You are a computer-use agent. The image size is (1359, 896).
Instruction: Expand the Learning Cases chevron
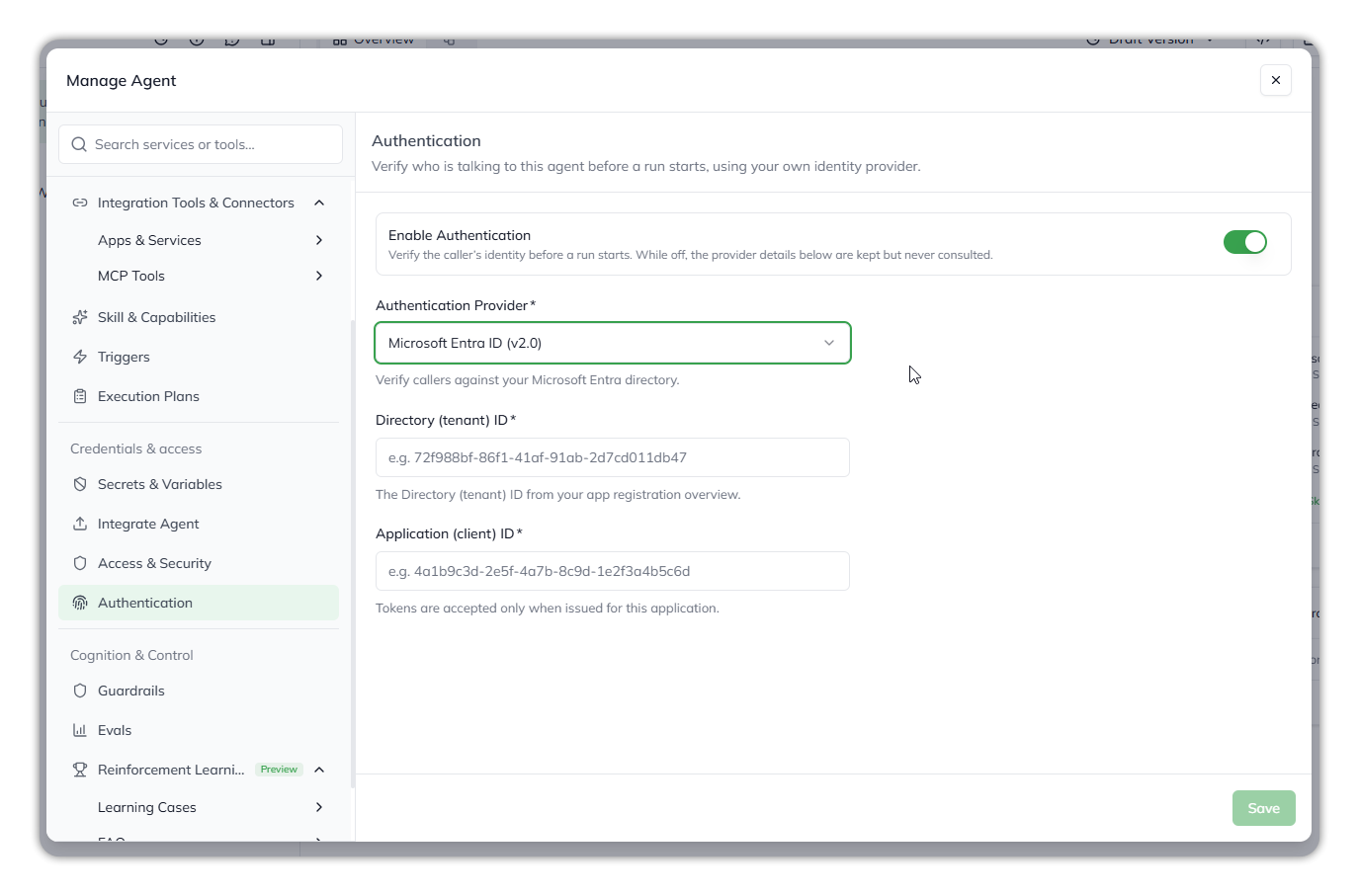[319, 807]
